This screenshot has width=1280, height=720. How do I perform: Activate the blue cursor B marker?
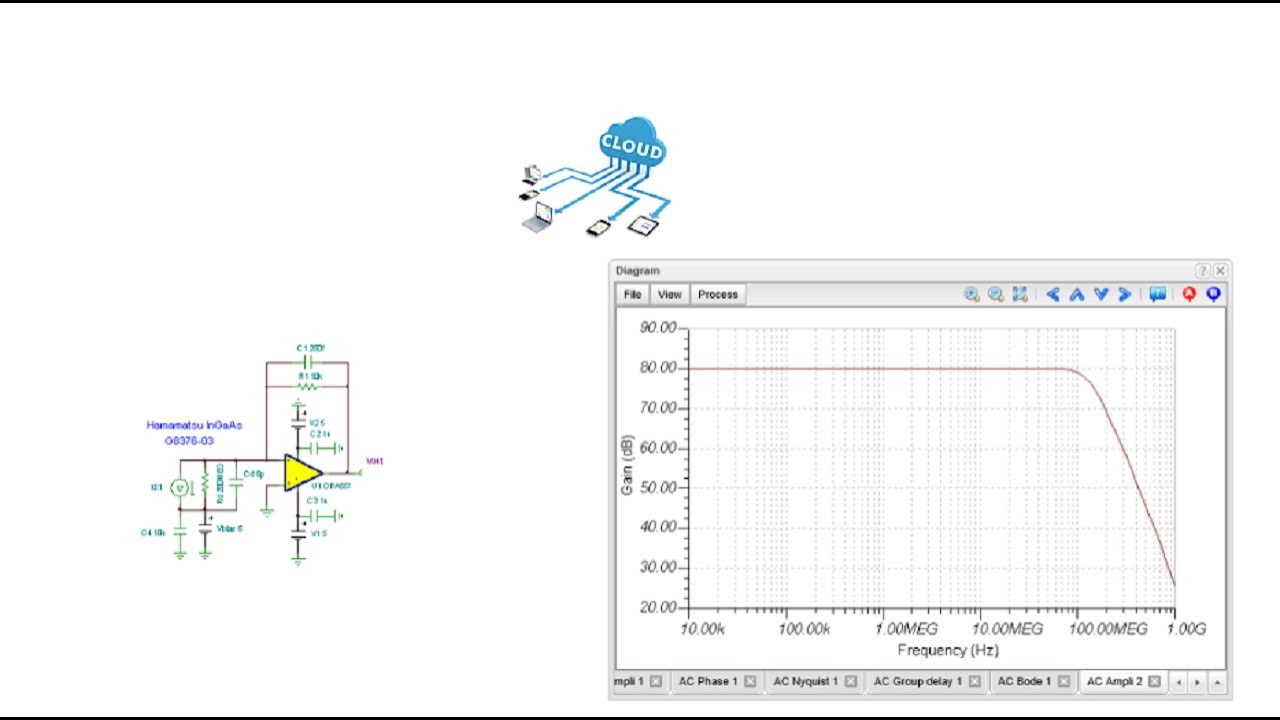point(1213,294)
